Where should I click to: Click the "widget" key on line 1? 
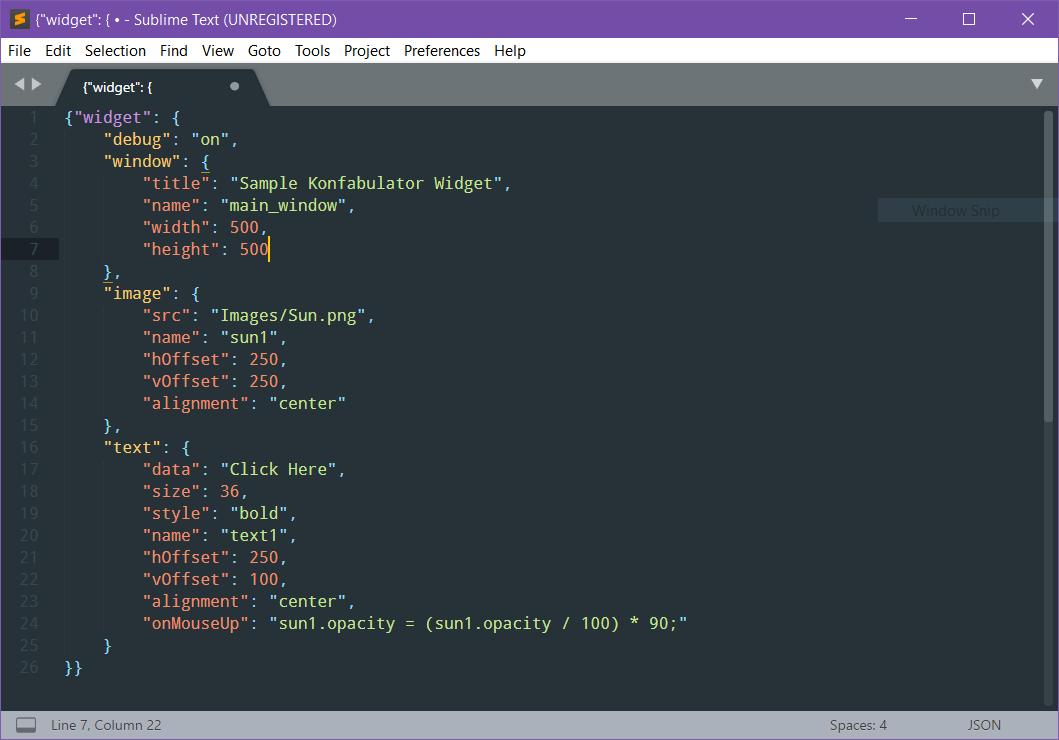(x=112, y=117)
